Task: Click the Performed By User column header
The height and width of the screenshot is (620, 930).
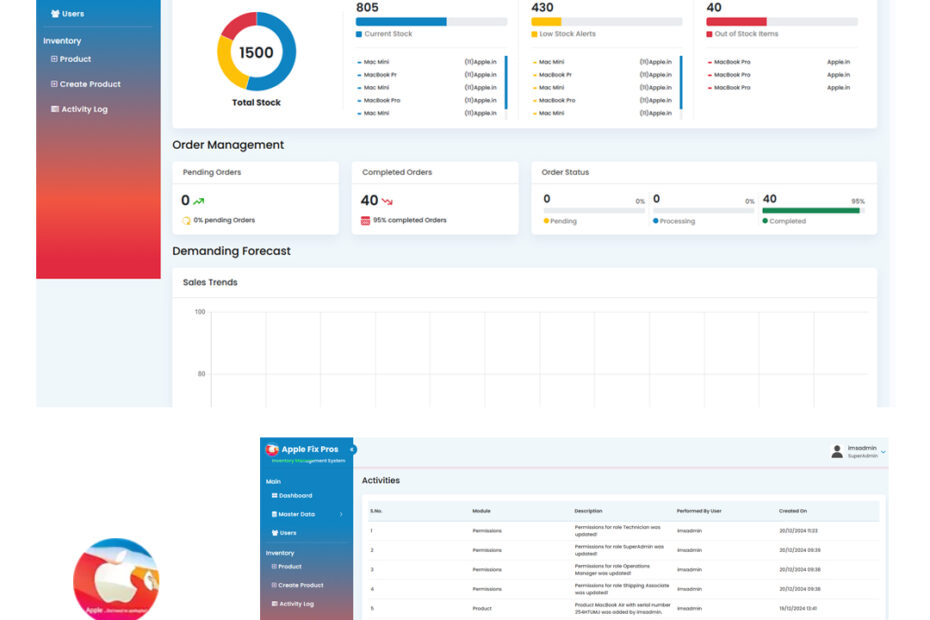Action: pyautogui.click(x=699, y=511)
